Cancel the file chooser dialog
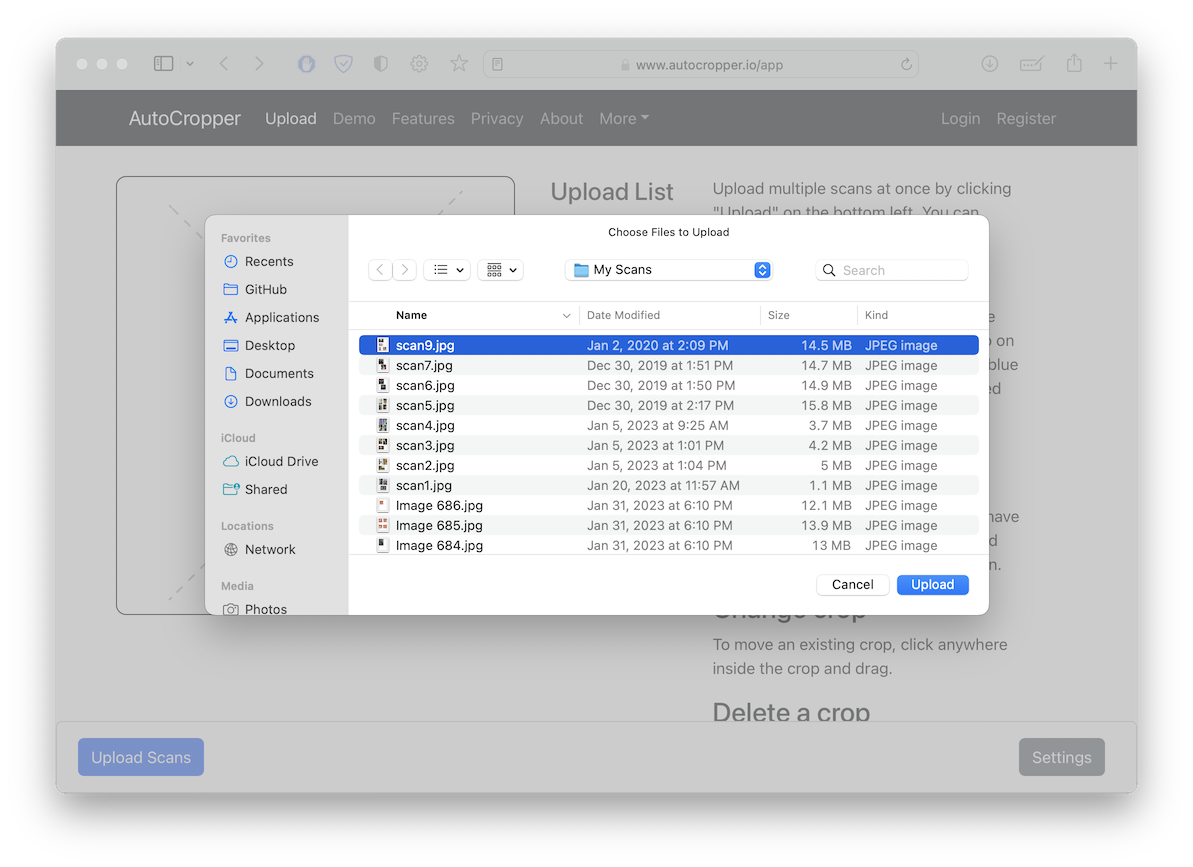1193x867 pixels. [x=852, y=585]
